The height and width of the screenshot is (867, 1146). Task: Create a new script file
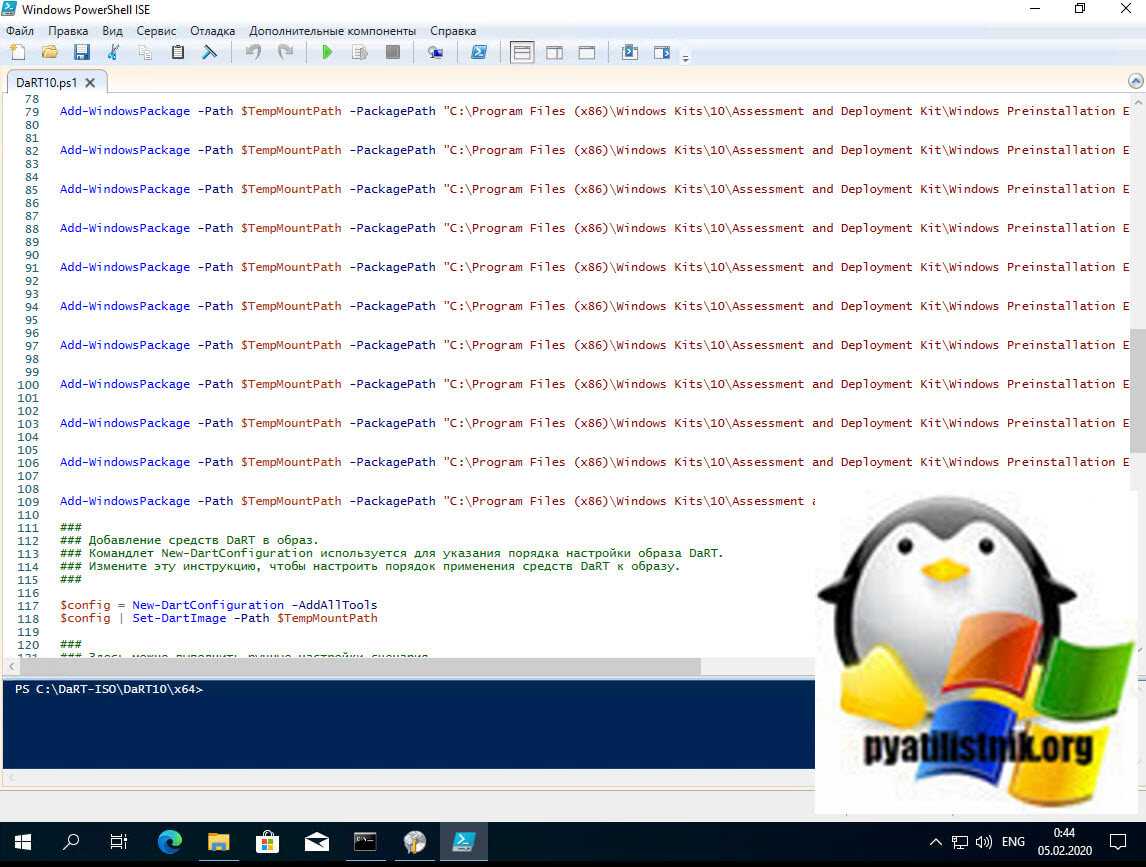point(17,53)
